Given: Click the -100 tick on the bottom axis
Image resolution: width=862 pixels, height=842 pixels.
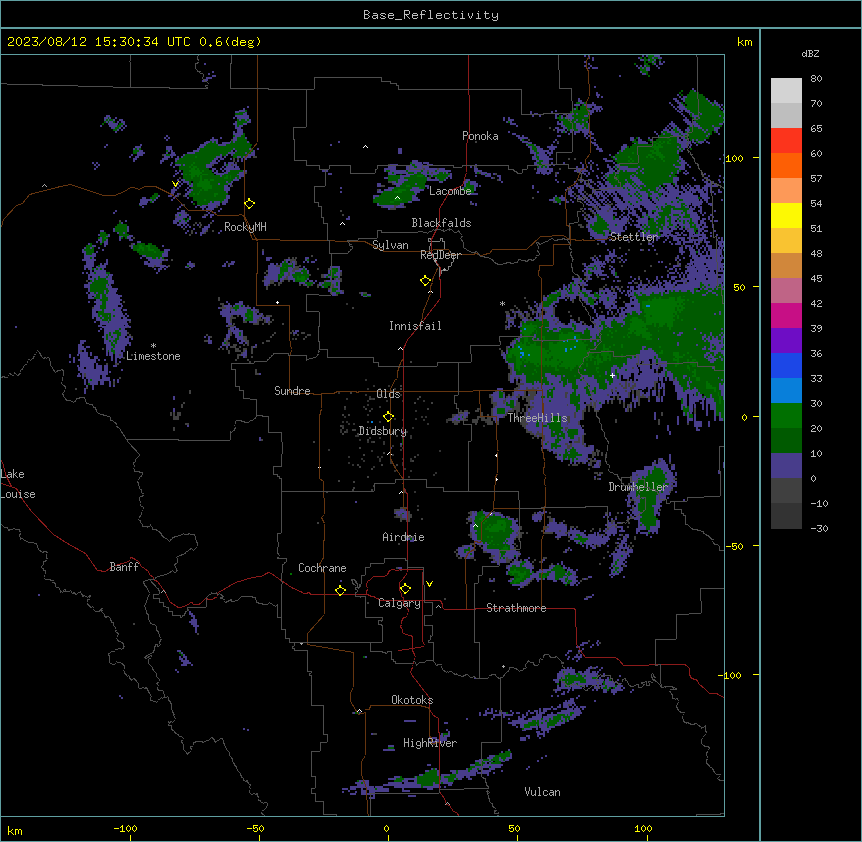Looking at the screenshot, I should [126, 828].
